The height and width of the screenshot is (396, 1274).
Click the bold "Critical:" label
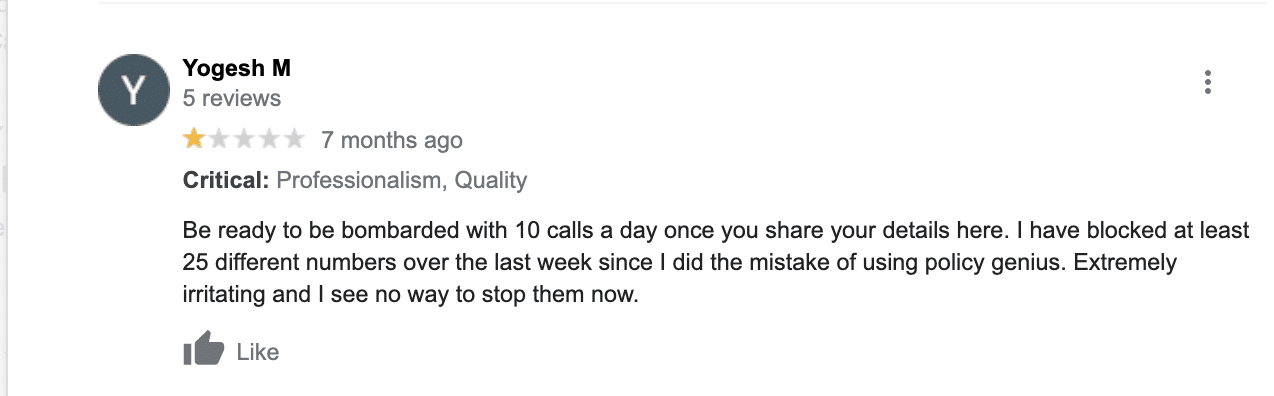click(226, 181)
